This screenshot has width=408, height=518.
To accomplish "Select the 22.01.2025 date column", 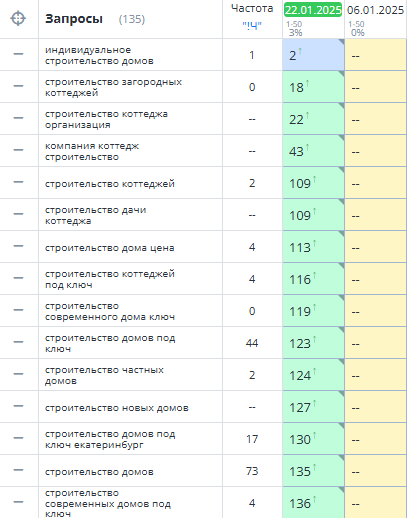I will coord(313,10).
